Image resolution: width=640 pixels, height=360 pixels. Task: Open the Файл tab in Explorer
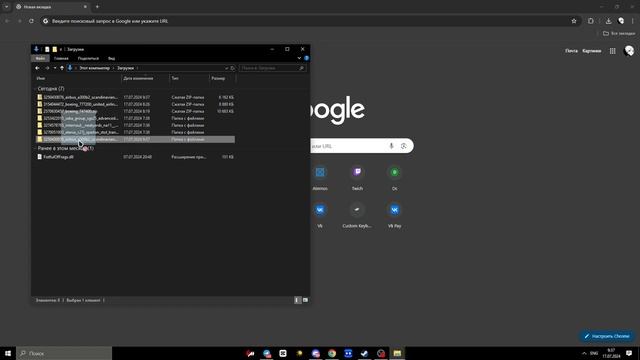tap(40, 58)
